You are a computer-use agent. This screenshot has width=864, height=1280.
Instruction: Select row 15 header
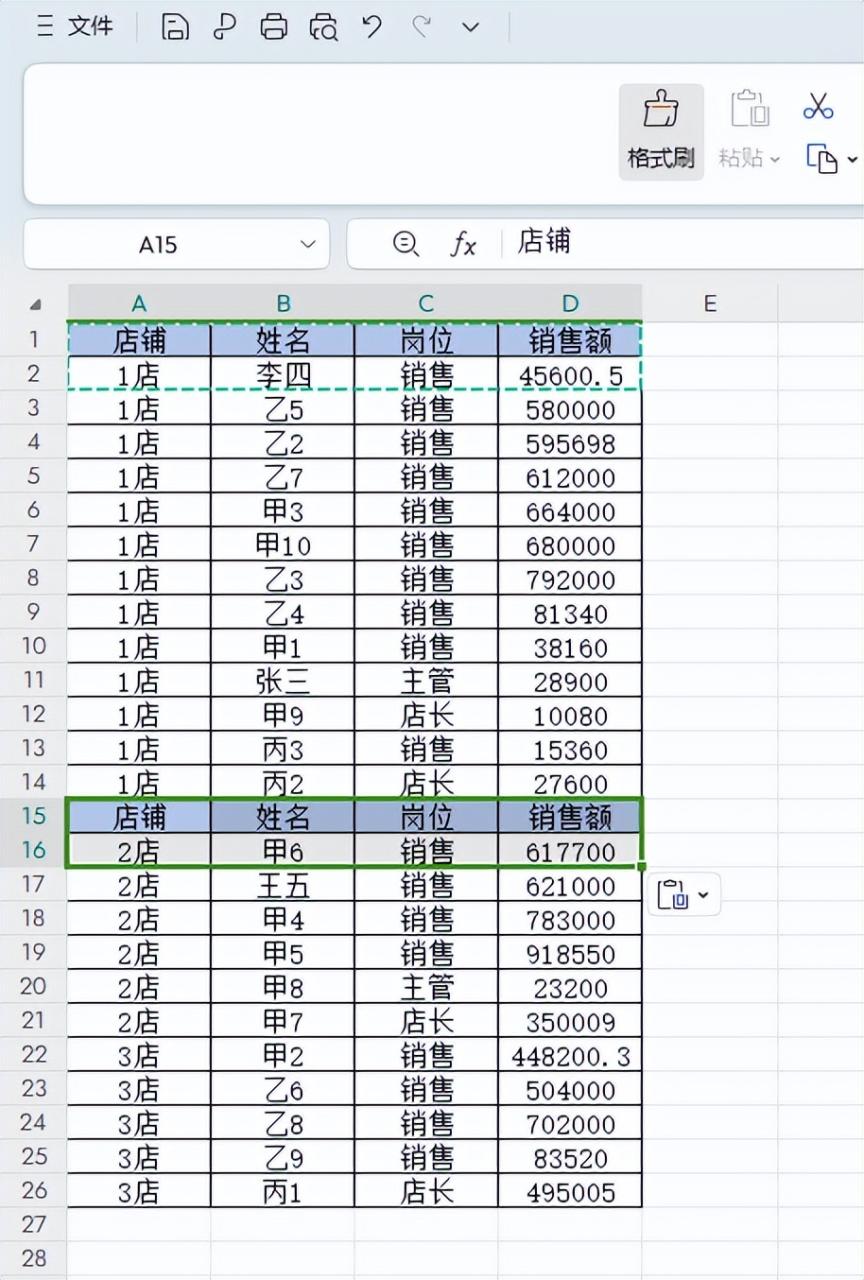point(33,815)
